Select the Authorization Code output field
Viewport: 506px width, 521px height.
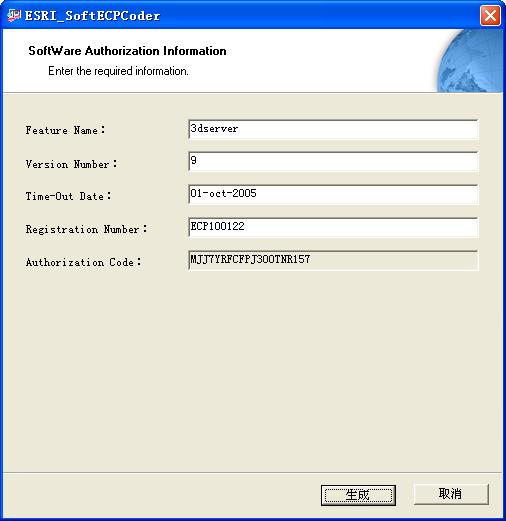[333, 260]
